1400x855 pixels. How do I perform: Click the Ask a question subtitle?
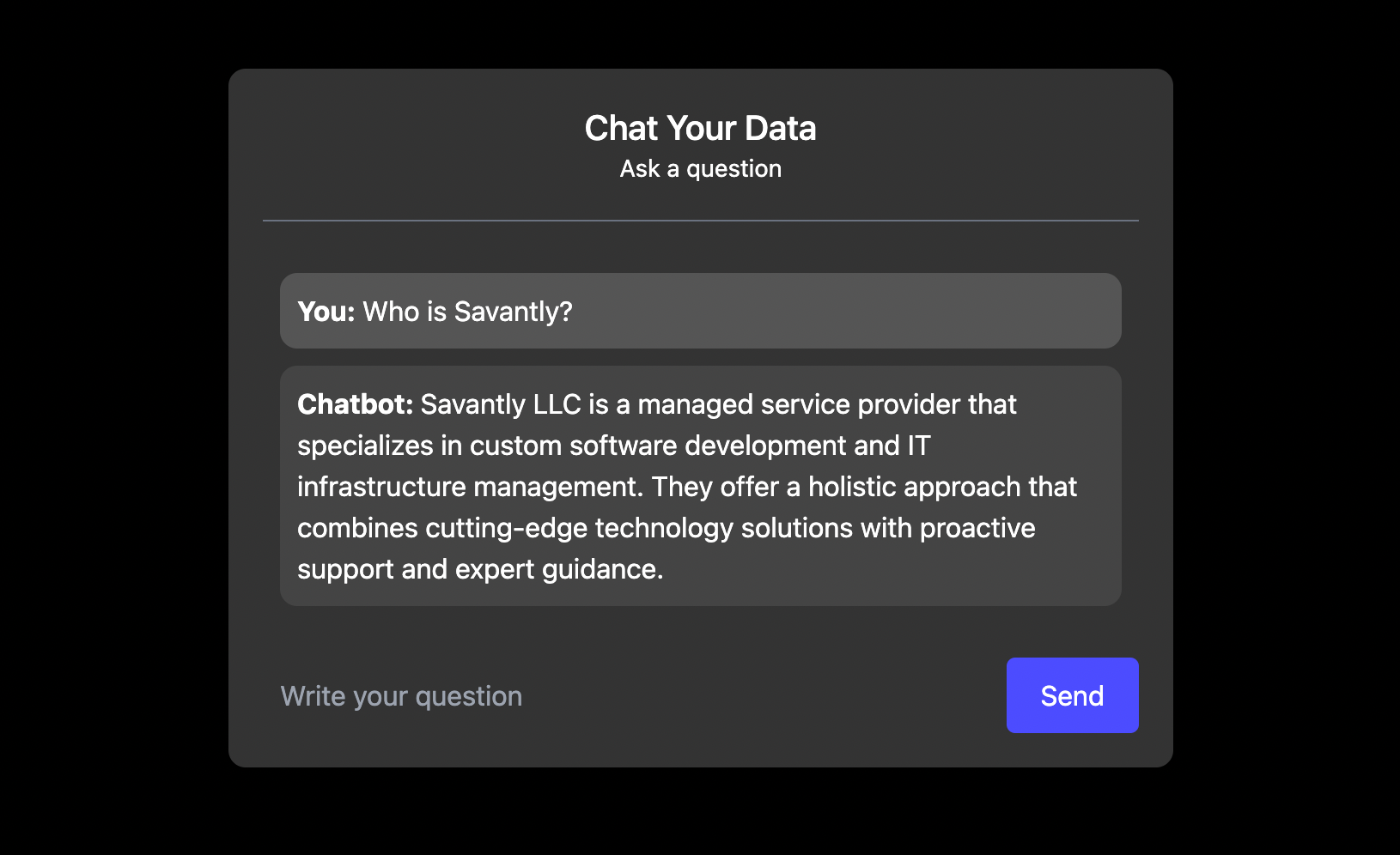[700, 168]
